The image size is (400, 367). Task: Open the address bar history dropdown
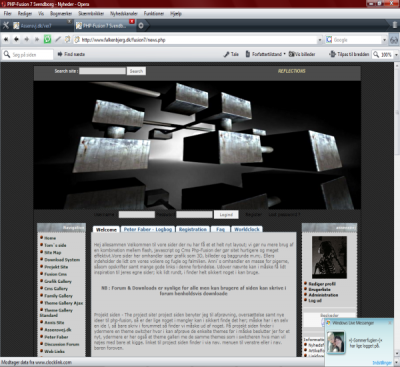click(320, 40)
